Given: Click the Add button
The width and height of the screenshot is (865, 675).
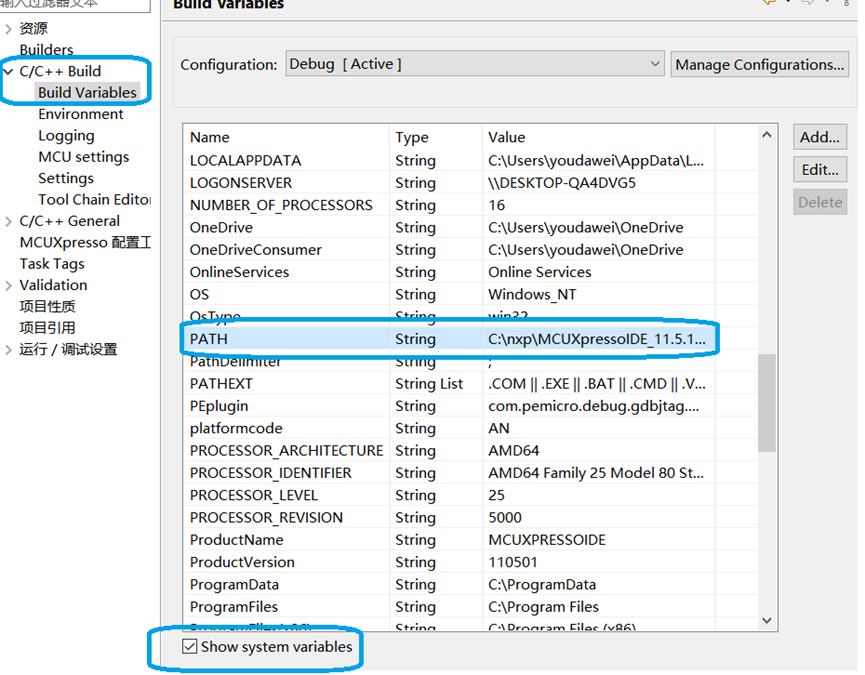Looking at the screenshot, I should click(819, 137).
